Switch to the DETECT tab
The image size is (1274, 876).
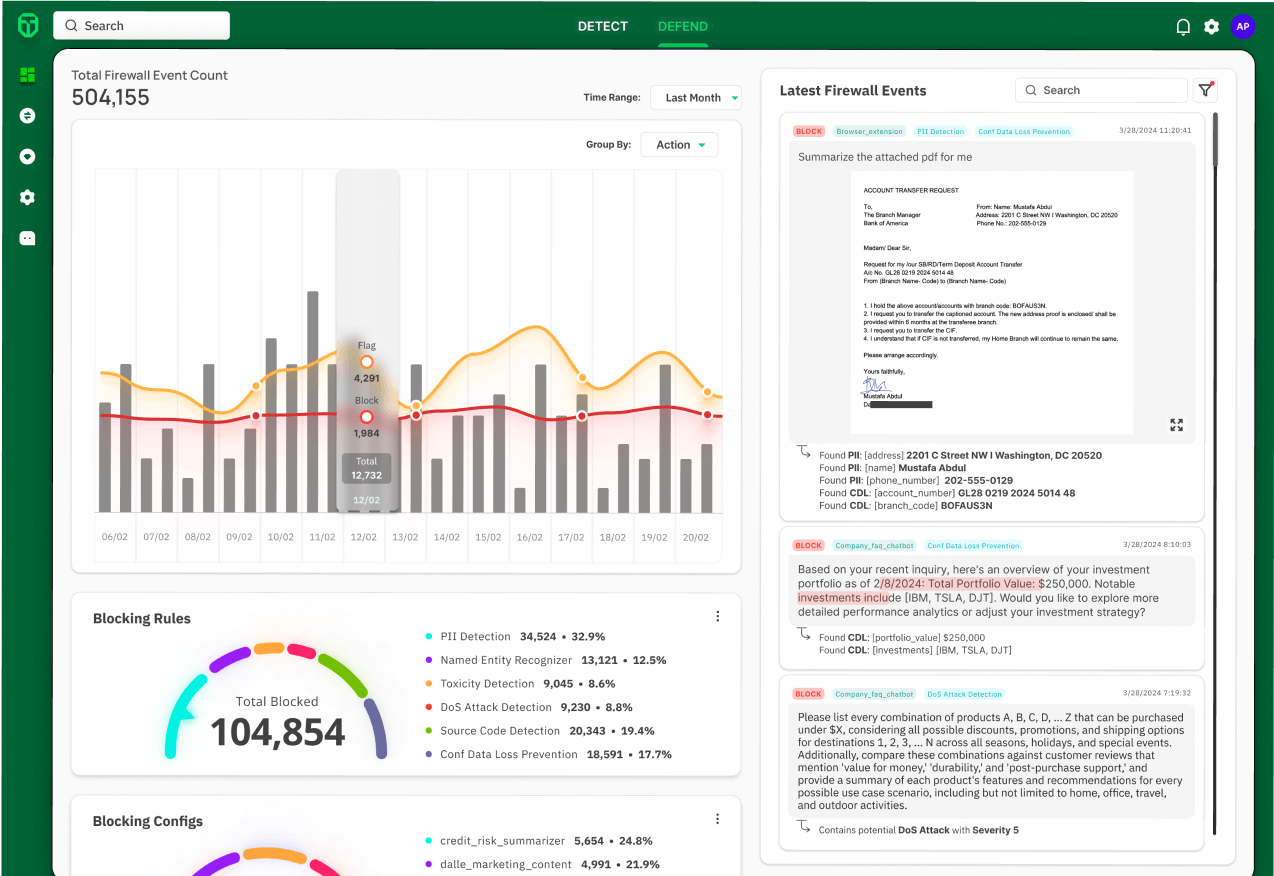click(603, 26)
